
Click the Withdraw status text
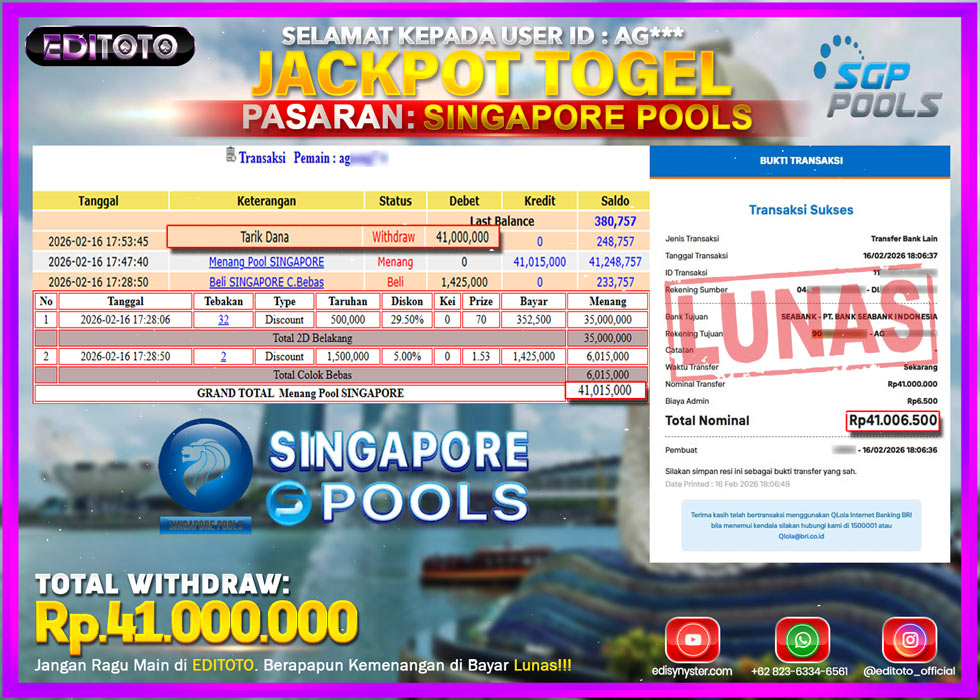click(x=393, y=238)
